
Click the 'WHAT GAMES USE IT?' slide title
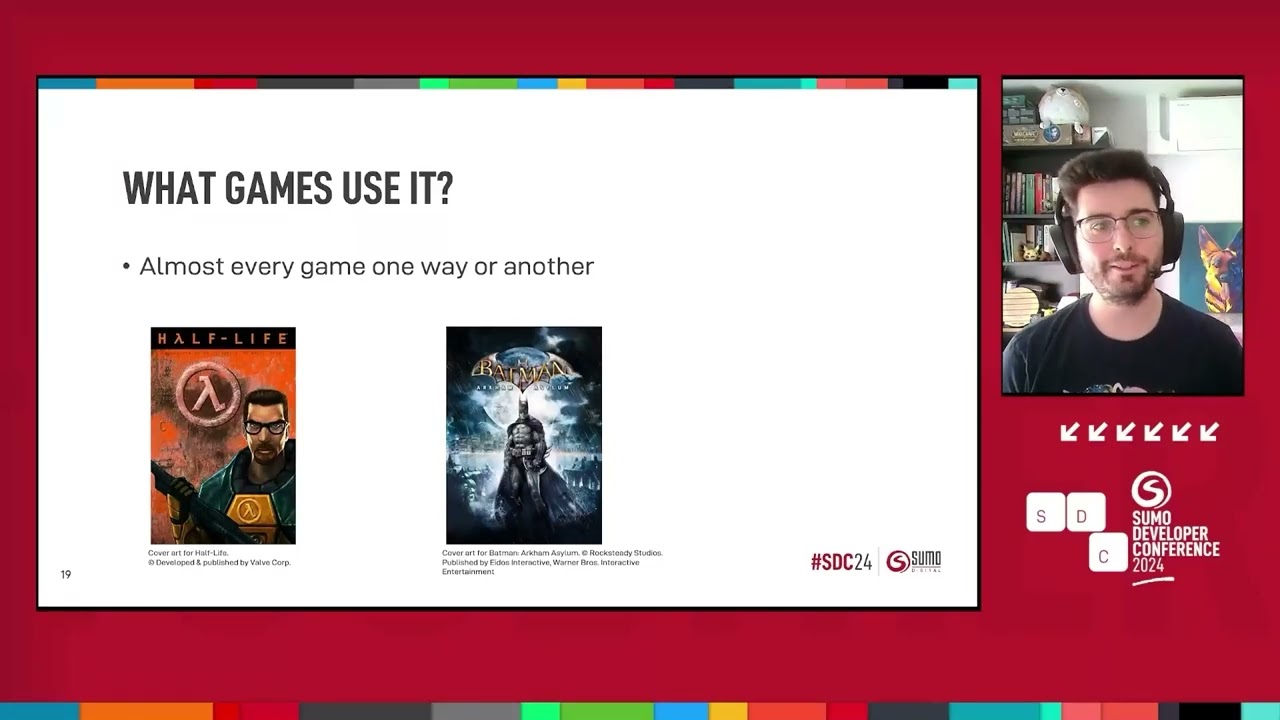coord(288,188)
